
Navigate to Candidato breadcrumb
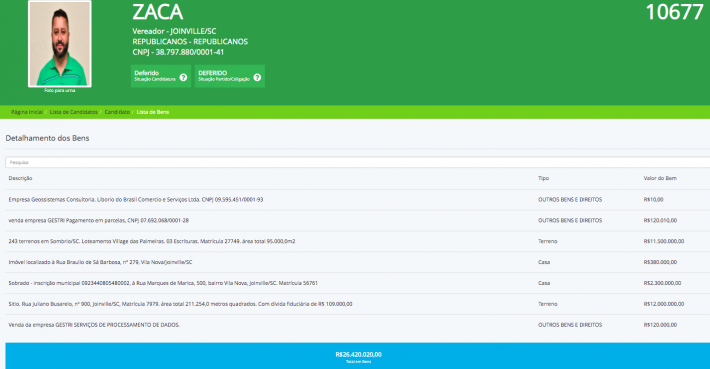pos(117,112)
